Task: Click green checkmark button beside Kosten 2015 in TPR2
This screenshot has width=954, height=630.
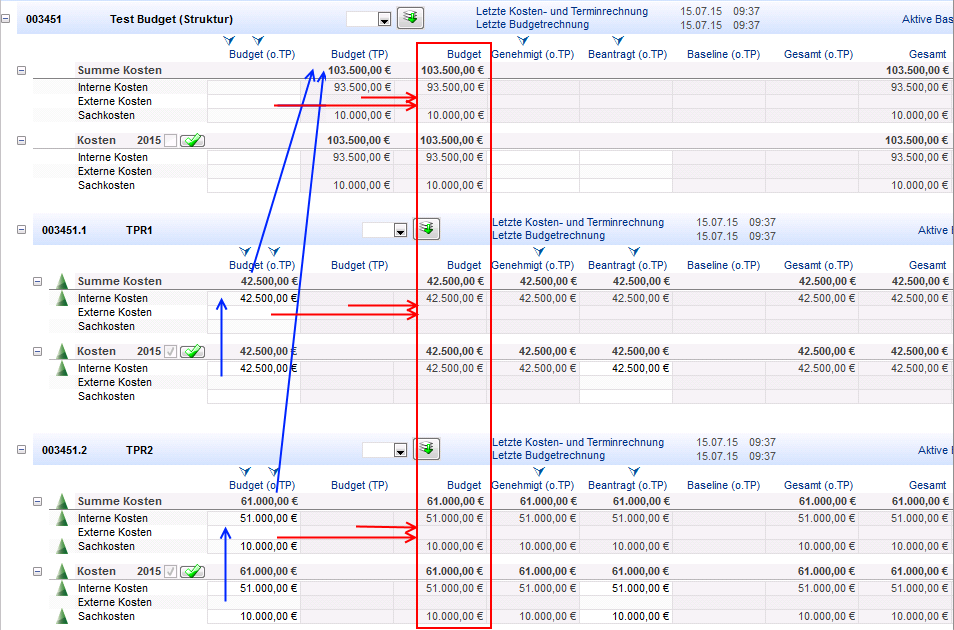Action: coord(192,572)
